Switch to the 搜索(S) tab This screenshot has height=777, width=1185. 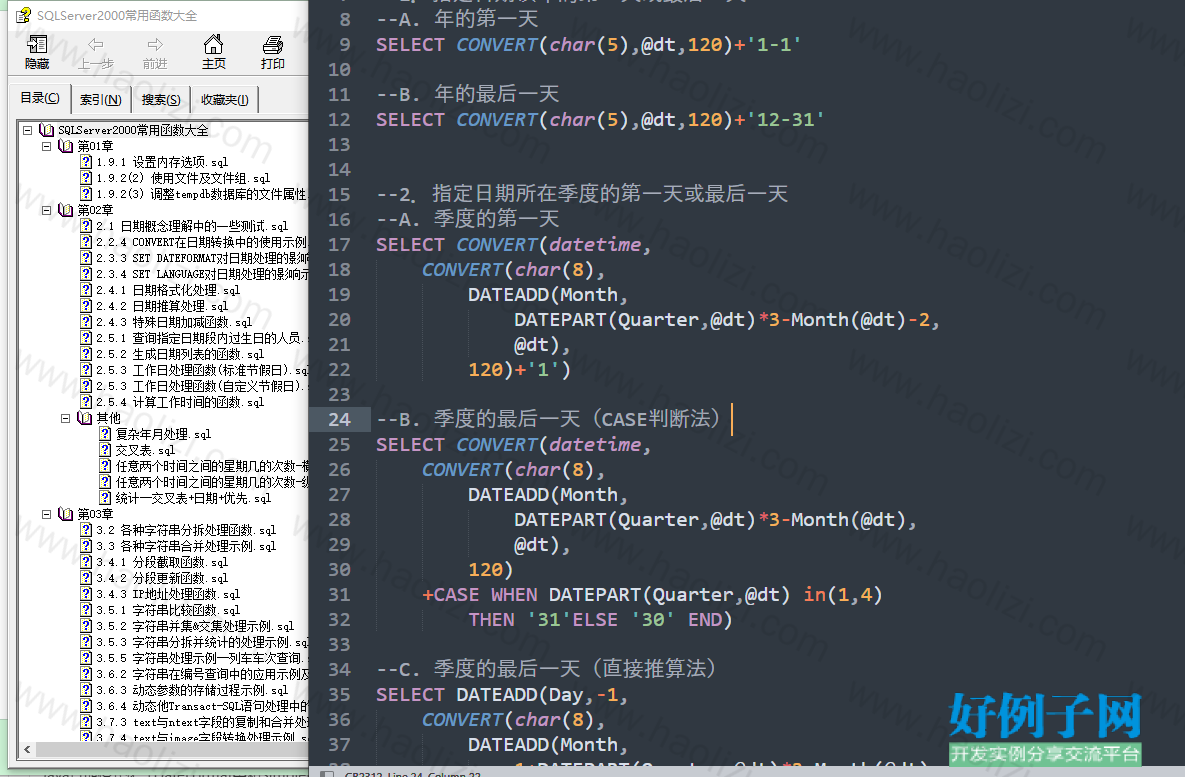[161, 100]
